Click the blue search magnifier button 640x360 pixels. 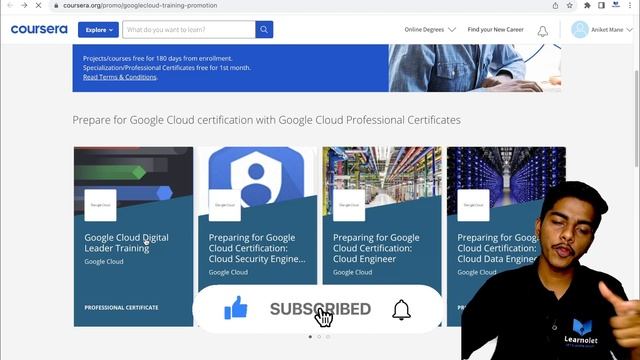coord(264,29)
